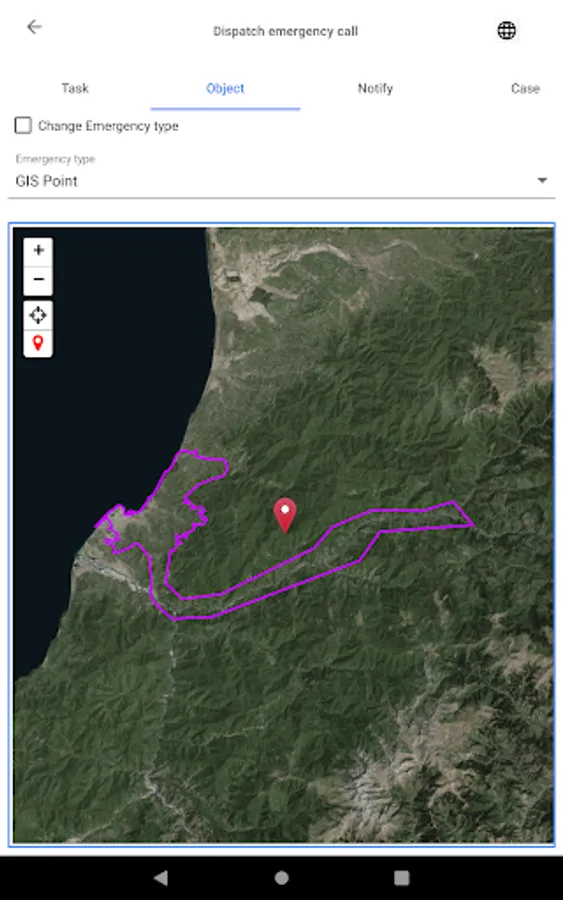Tap Android back navigation triangle
The height and width of the screenshot is (900, 563).
pyautogui.click(x=161, y=877)
